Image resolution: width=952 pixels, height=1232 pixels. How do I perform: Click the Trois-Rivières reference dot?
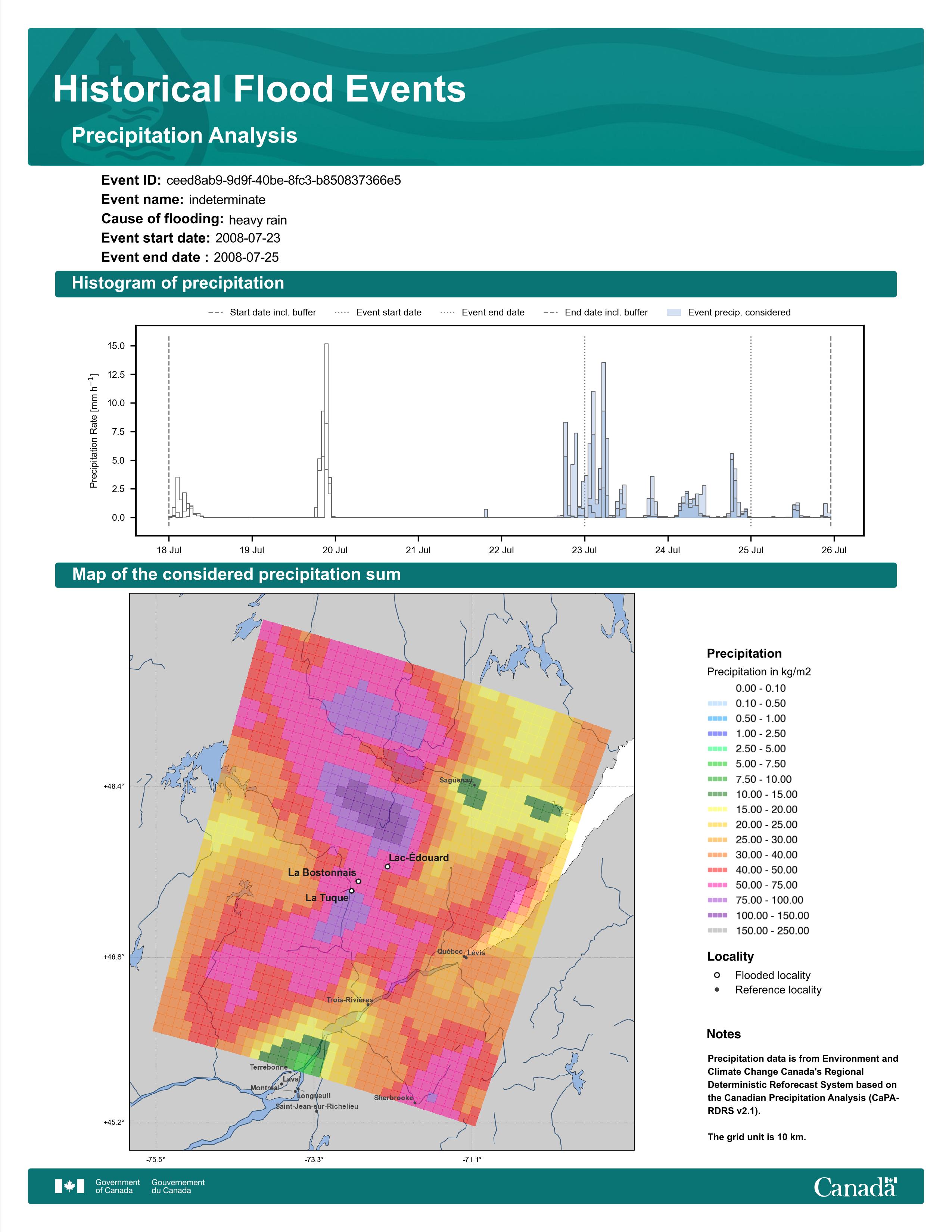point(368,1005)
